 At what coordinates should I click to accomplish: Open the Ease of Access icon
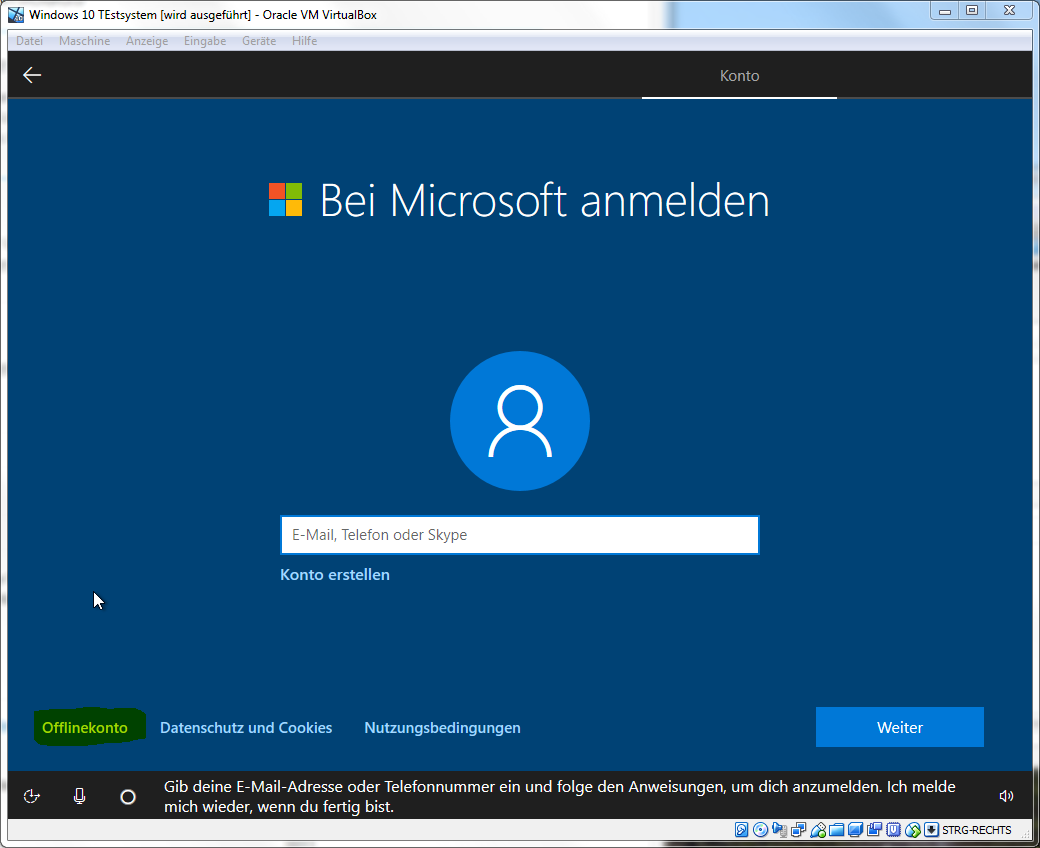(32, 796)
